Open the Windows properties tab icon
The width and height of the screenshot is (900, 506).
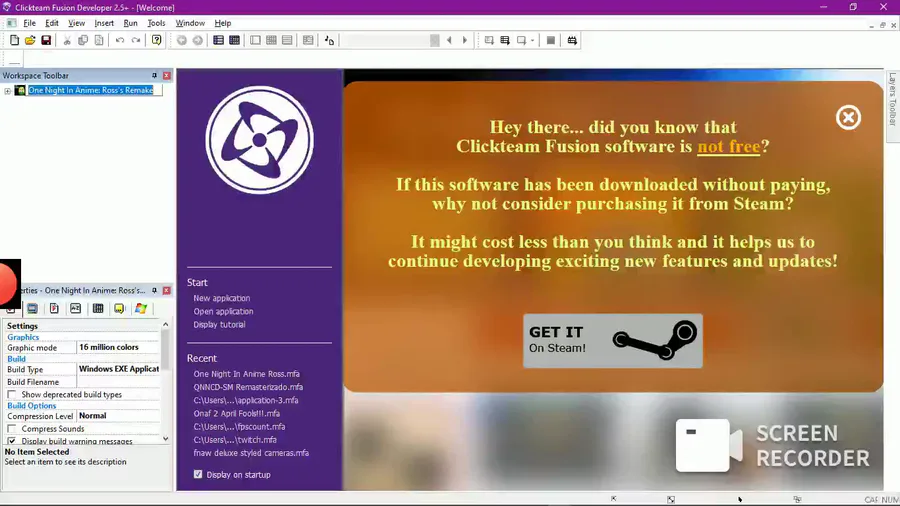[141, 309]
